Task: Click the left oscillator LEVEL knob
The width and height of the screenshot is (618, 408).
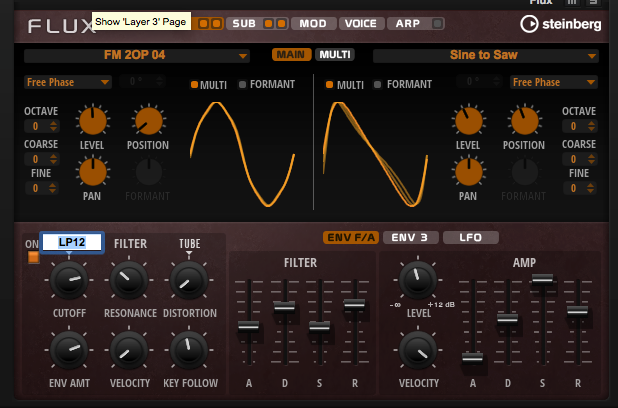Action: pos(93,121)
